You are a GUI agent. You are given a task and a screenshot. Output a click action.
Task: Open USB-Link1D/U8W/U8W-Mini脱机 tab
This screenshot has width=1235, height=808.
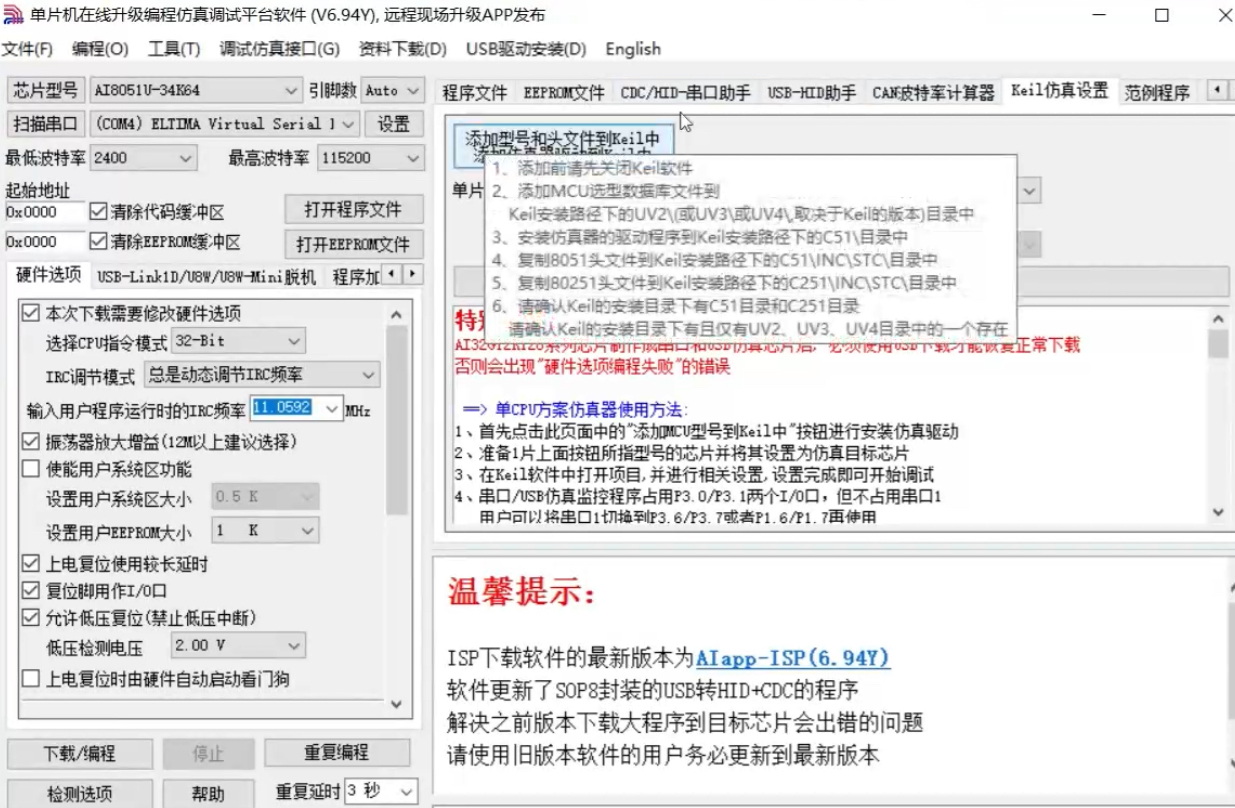pyautogui.click(x=206, y=276)
